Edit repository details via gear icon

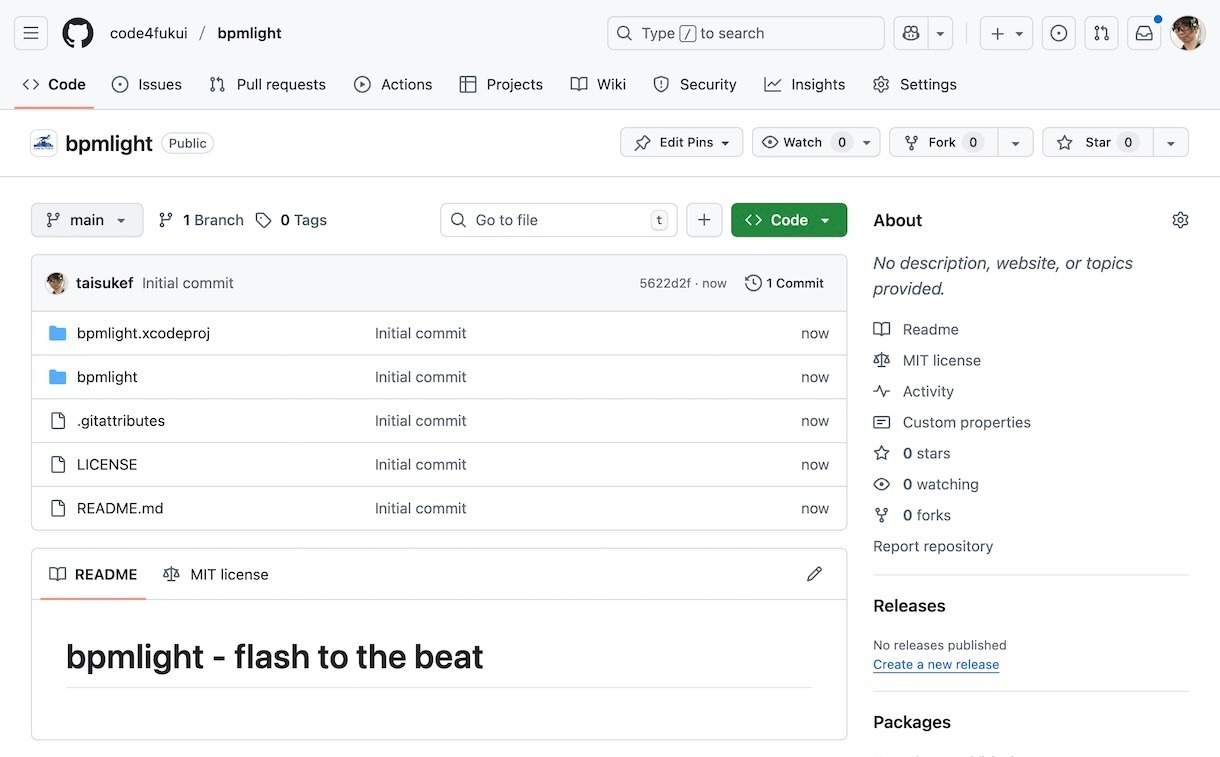(1180, 220)
